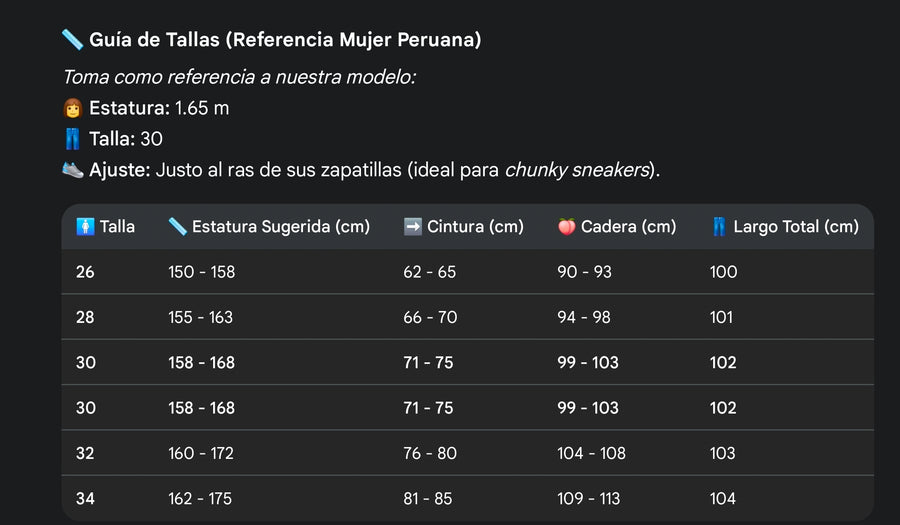Viewport: 900px width, 525px height.
Task: Click the peach icon in Cadera header
Action: [566, 227]
